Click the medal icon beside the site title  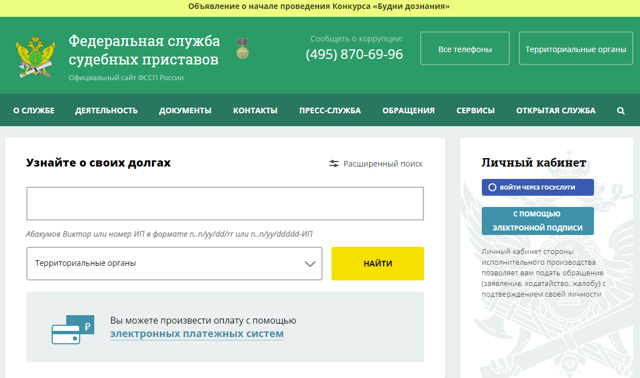point(242,48)
